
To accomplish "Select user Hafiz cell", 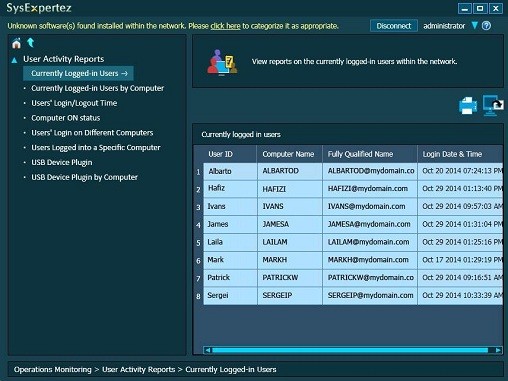I will tap(230, 189).
